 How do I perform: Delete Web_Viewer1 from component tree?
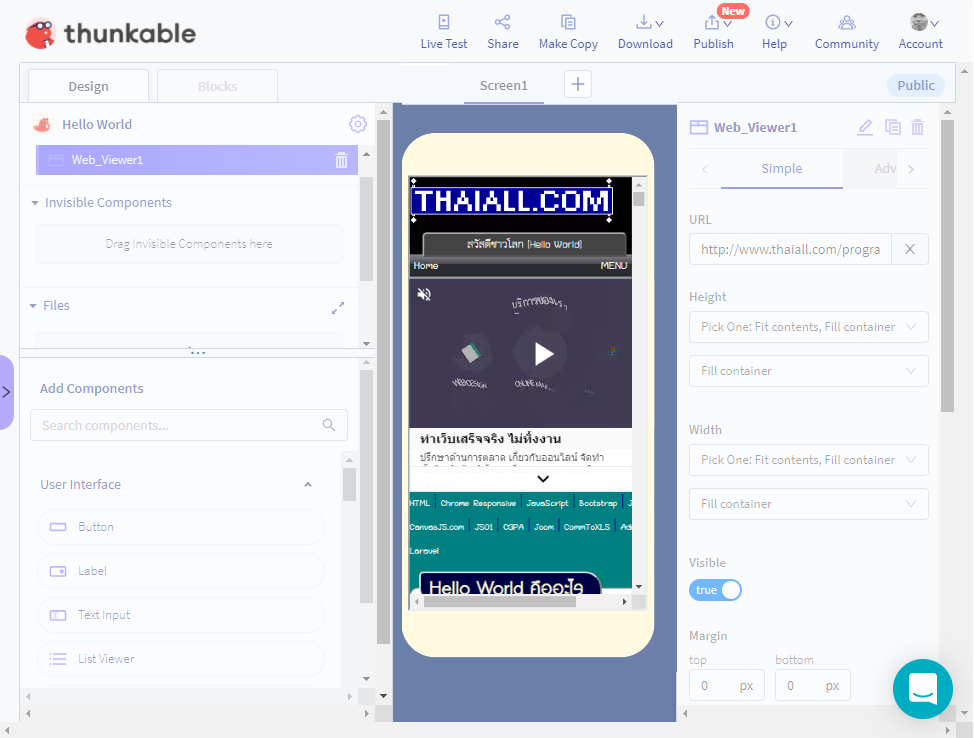(341, 160)
